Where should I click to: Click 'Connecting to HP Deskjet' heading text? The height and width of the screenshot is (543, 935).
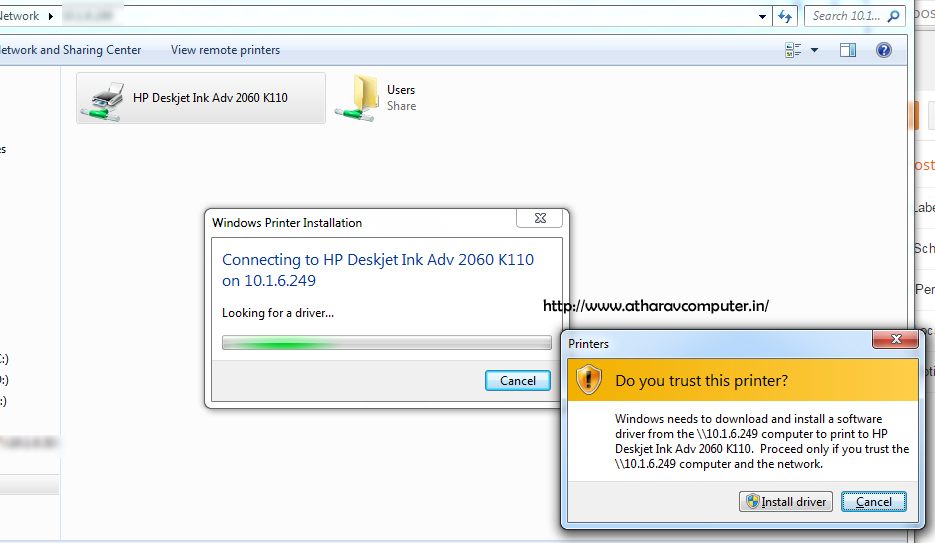(x=378, y=270)
